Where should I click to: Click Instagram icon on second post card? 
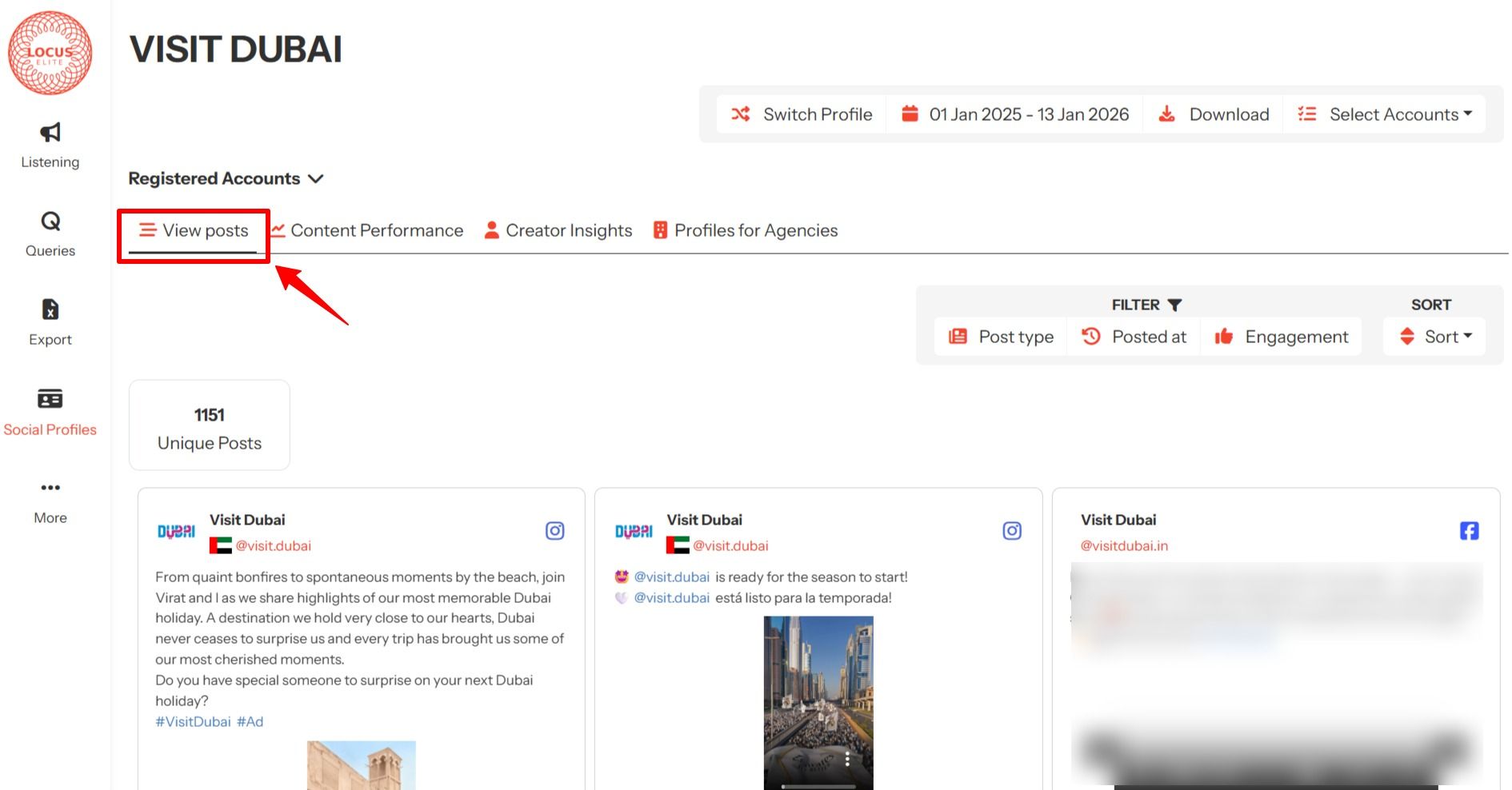[x=1011, y=531]
